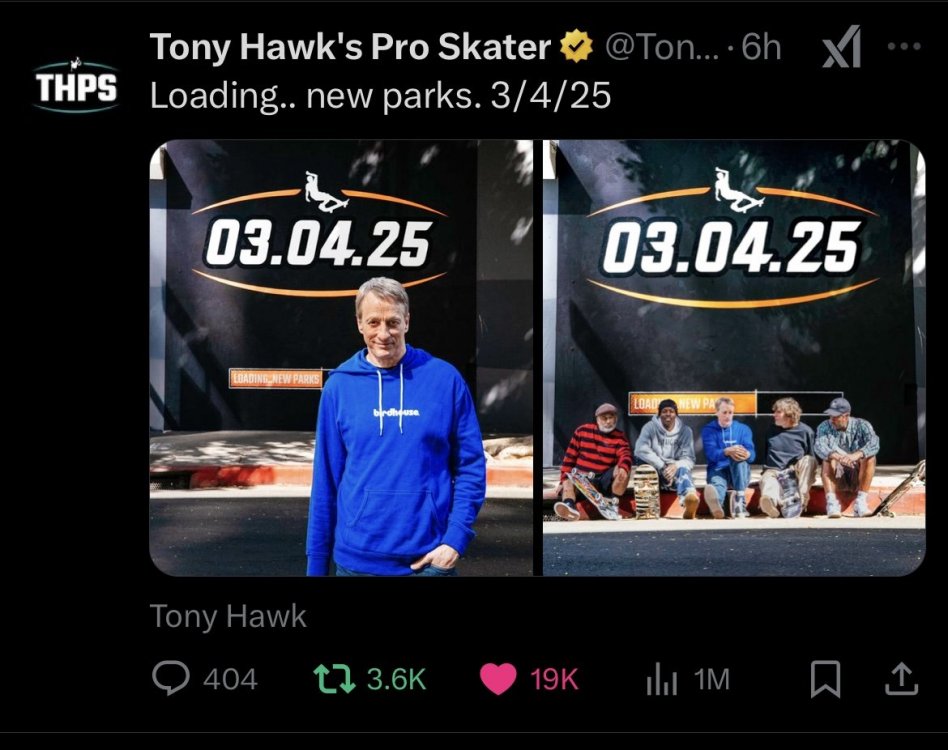Click the reply speech bubble icon
The image size is (948, 750).
171,680
